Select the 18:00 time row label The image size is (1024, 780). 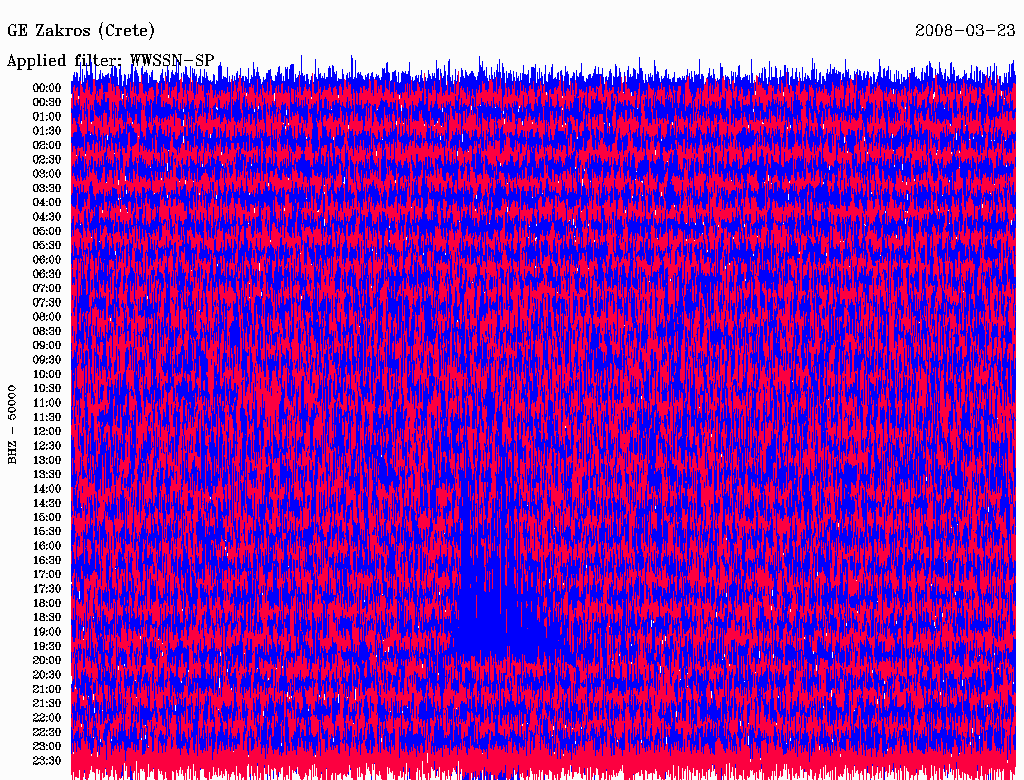point(47,603)
